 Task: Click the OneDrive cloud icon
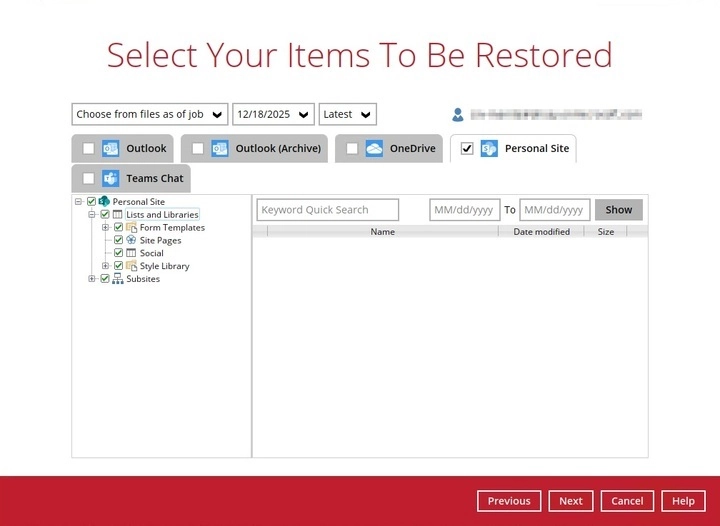[x=374, y=149]
